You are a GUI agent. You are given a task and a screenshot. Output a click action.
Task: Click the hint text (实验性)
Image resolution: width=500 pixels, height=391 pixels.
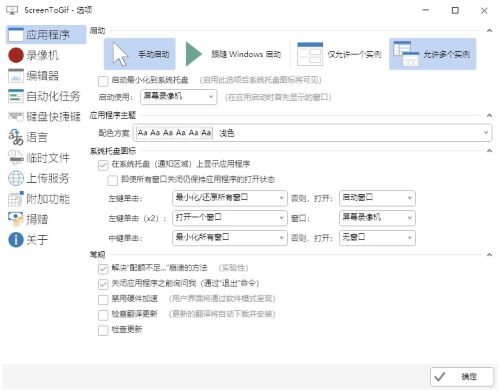[x=233, y=268]
